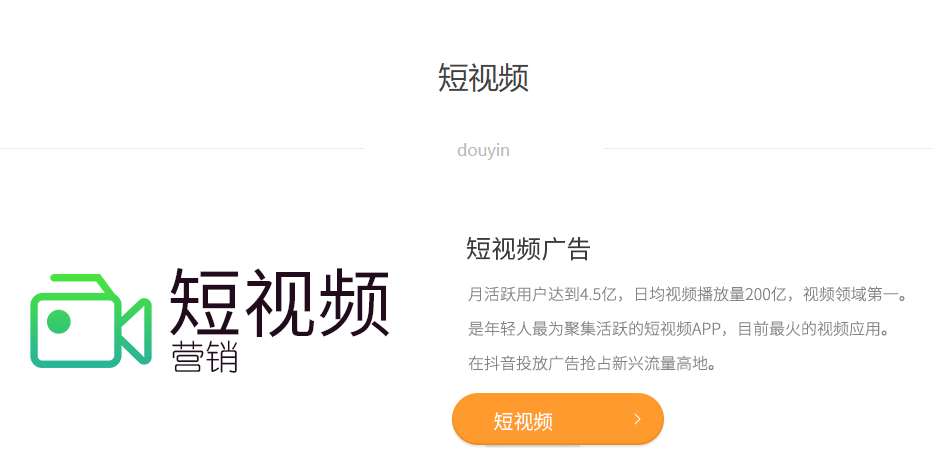Click the orange 短视频 button
This screenshot has height=476, width=933.
pyautogui.click(x=558, y=419)
